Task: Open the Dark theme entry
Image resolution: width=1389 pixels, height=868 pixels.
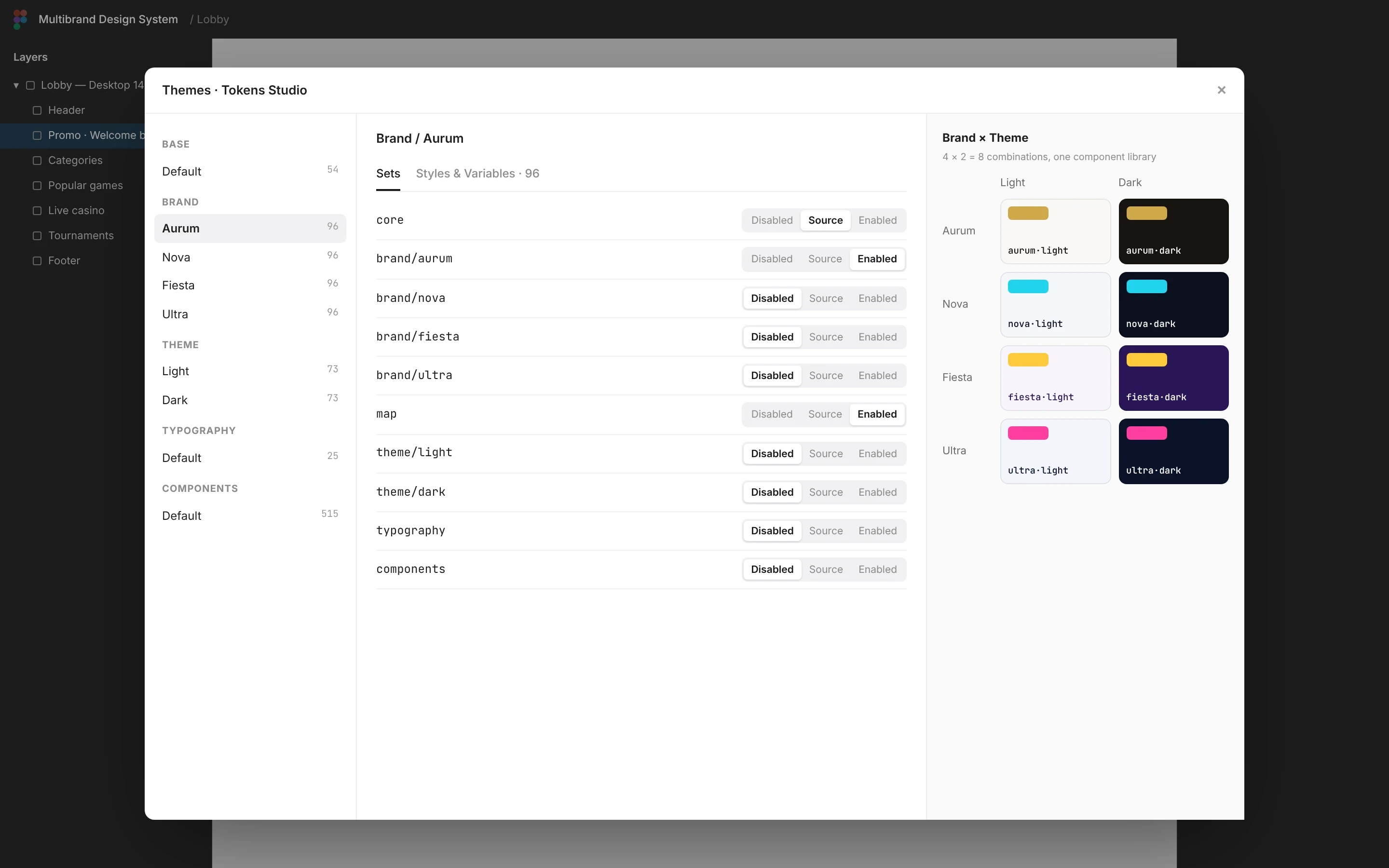Action: coord(250,400)
